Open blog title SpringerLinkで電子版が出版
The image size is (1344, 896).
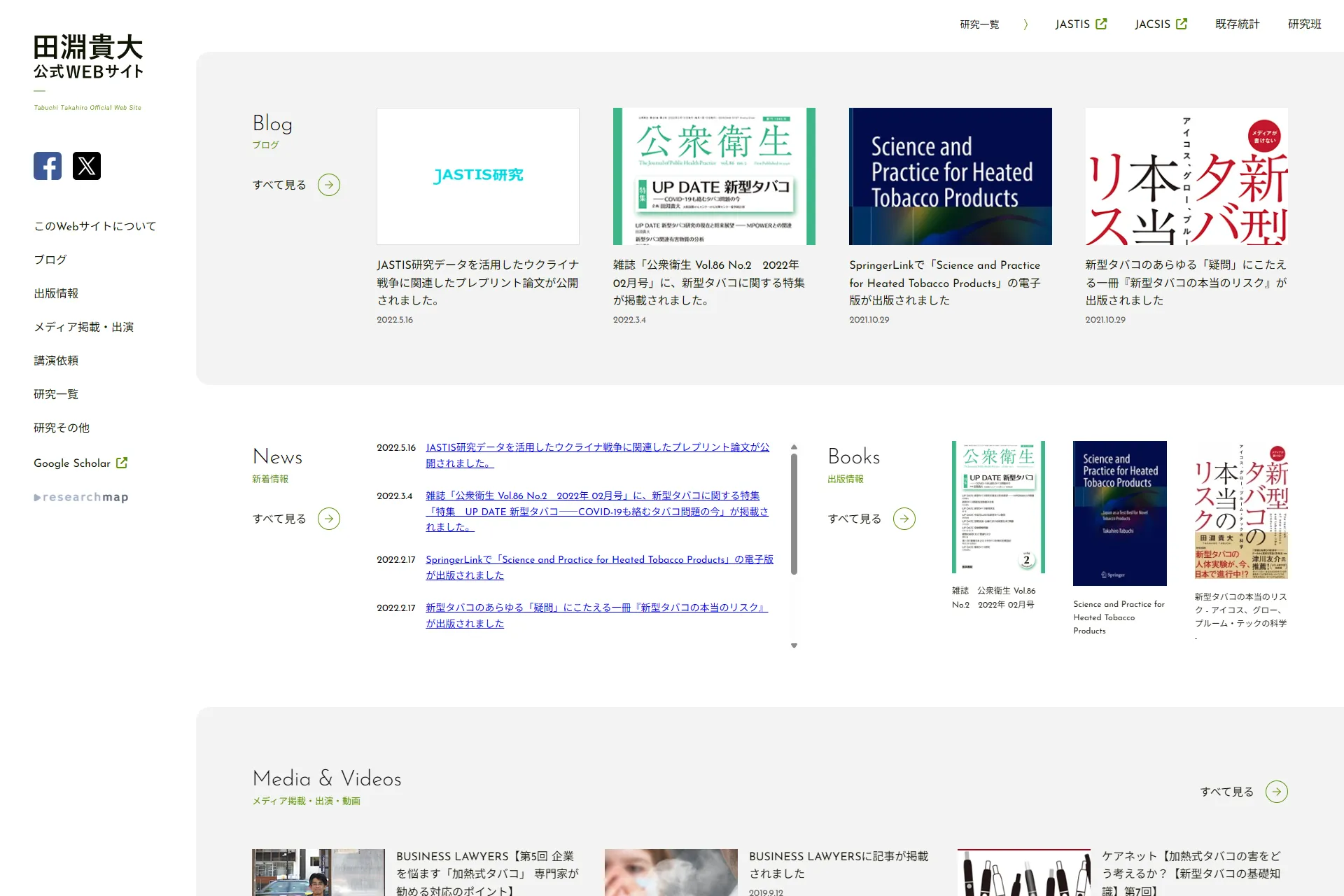coord(945,283)
